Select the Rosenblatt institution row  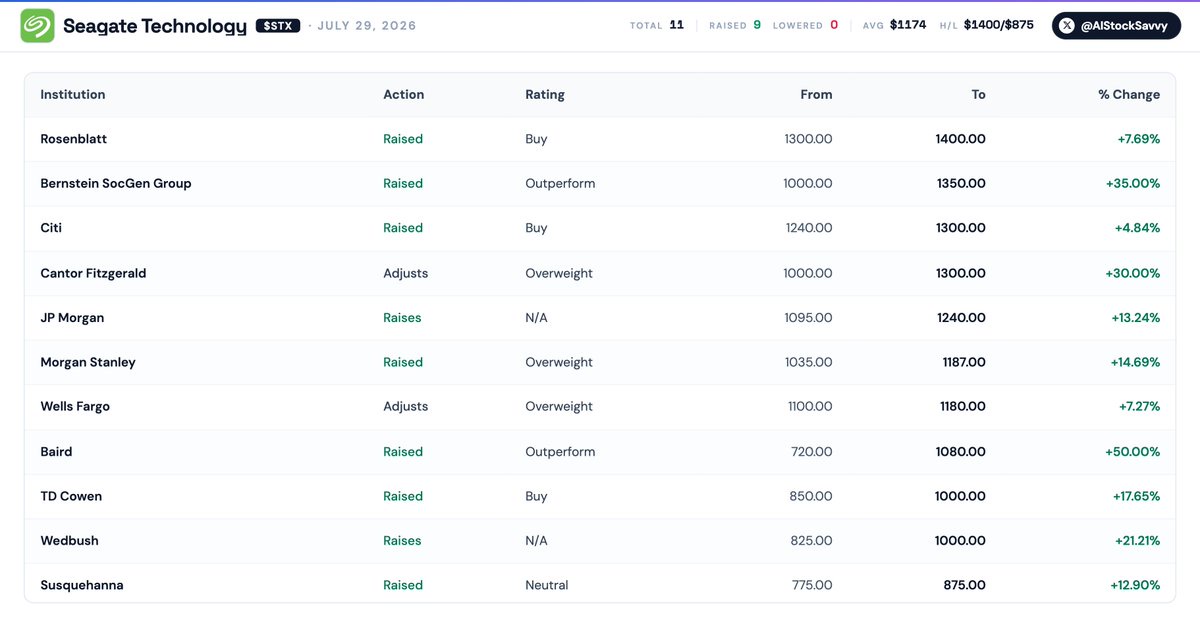coord(600,139)
